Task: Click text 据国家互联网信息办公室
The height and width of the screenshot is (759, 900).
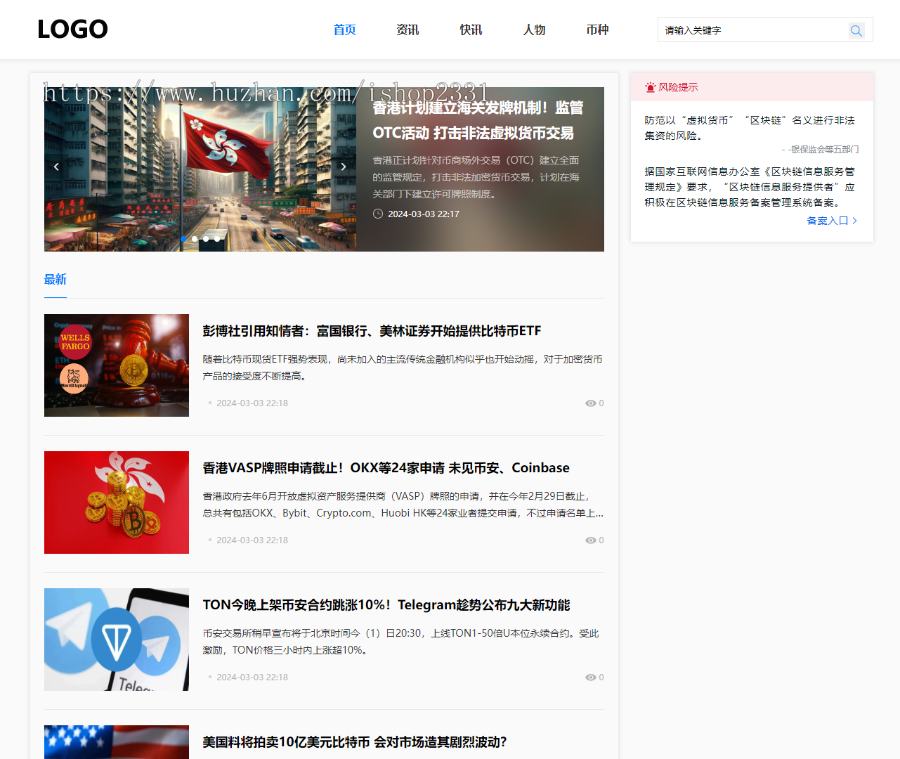Action: 750,187
